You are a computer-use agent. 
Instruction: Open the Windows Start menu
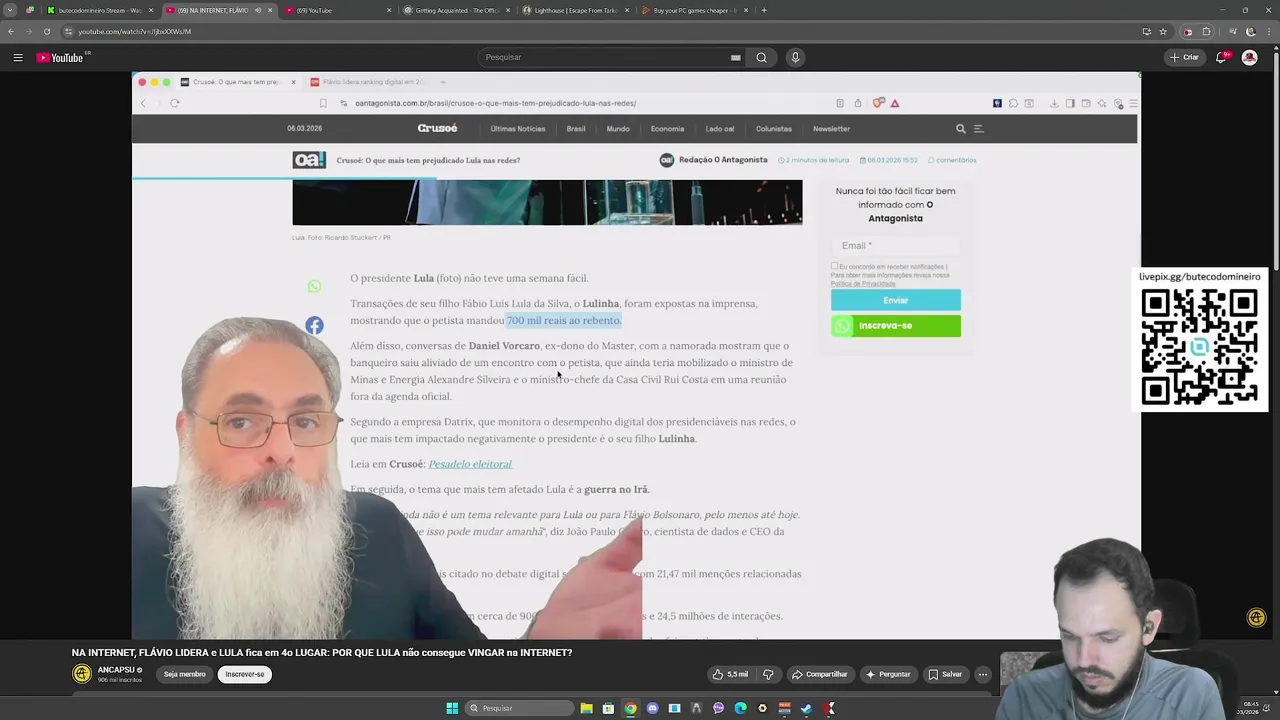[x=452, y=708]
